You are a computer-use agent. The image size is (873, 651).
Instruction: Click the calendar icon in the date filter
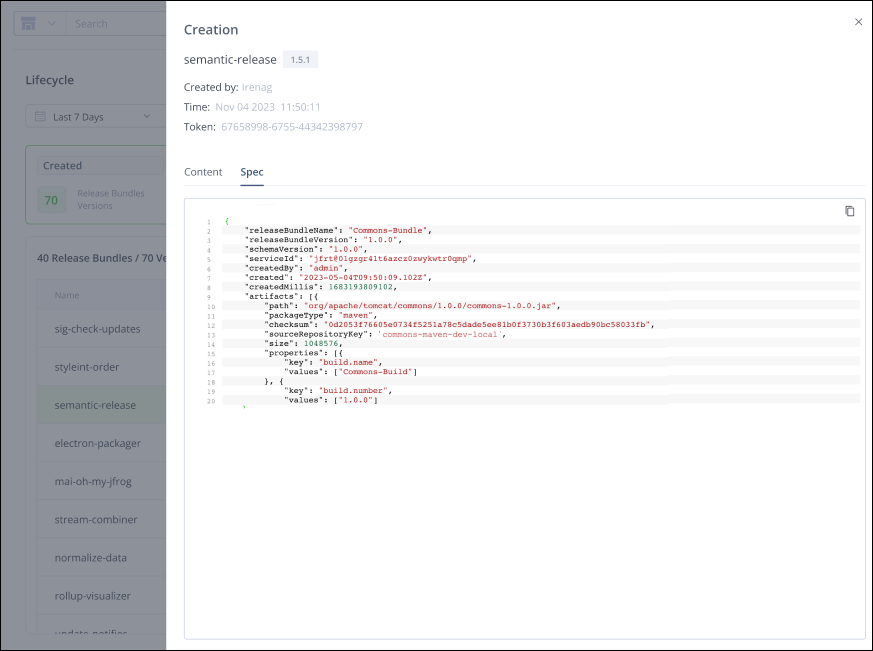(x=41, y=117)
